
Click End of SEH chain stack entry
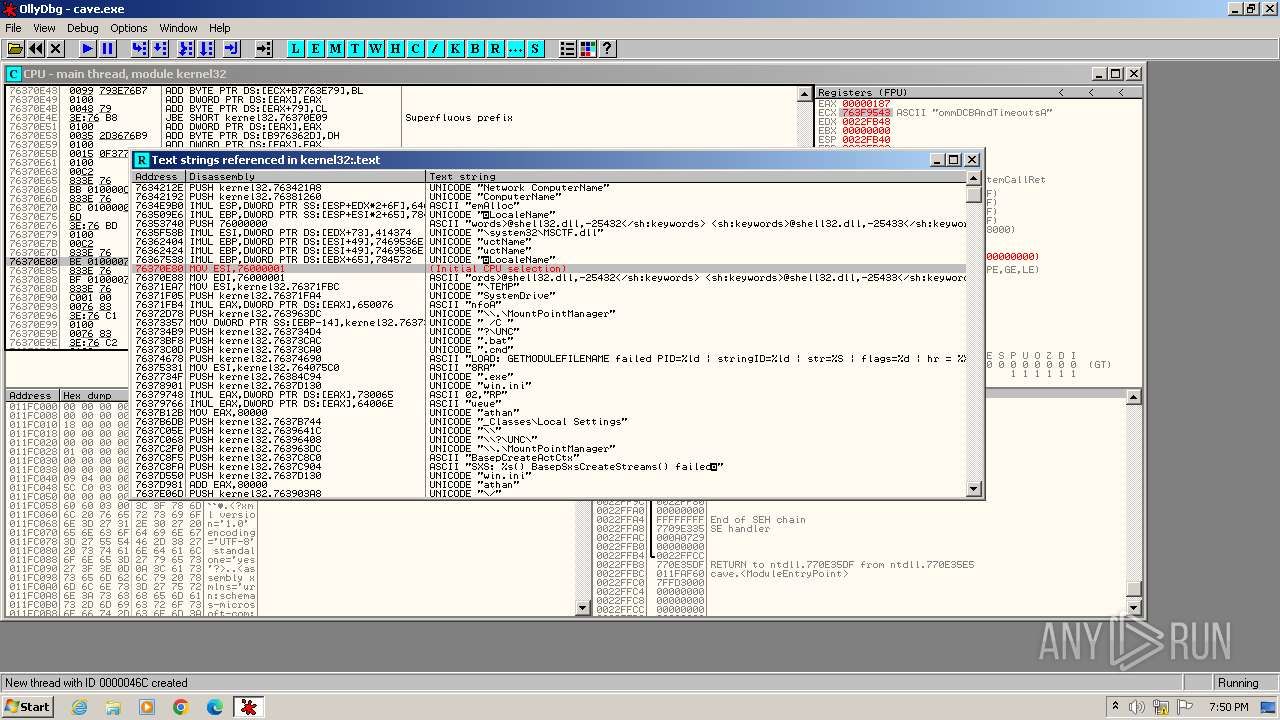757,520
